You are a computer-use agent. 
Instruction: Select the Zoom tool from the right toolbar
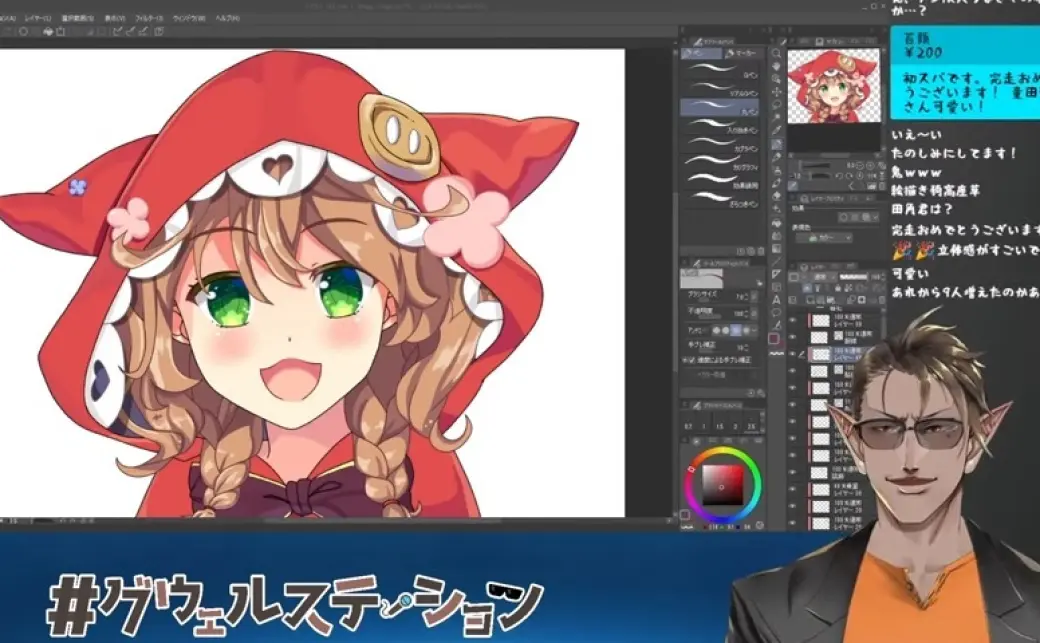pyautogui.click(x=776, y=53)
